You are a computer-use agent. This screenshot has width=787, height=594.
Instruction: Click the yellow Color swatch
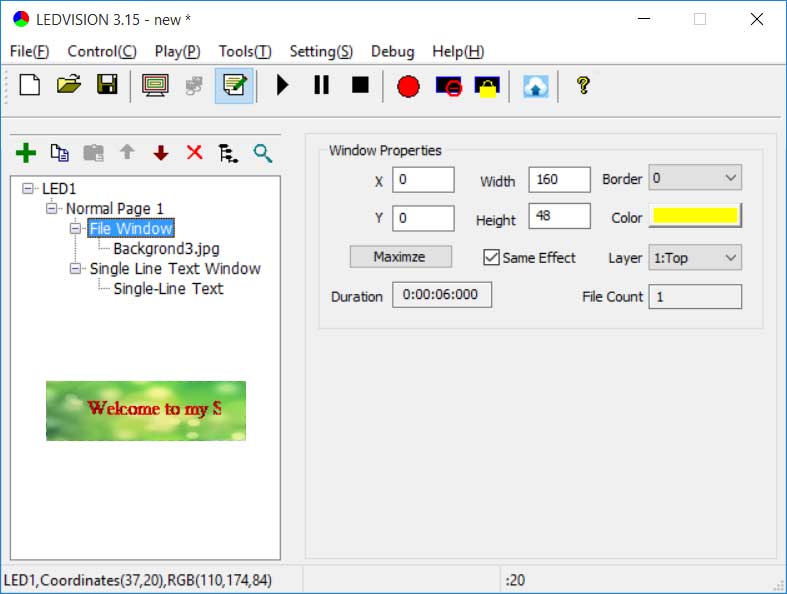(695, 217)
